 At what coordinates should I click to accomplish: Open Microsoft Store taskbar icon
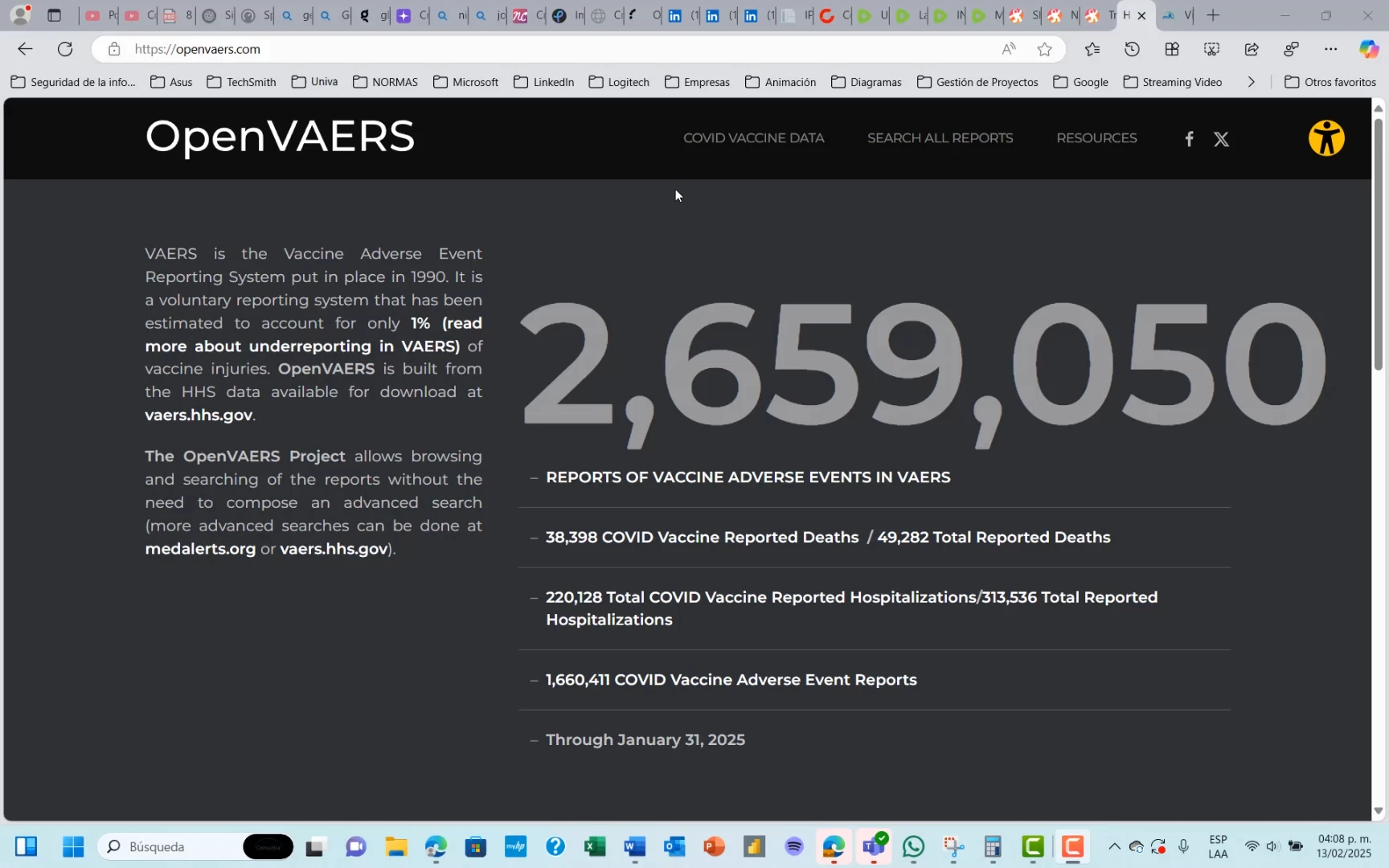pos(475,846)
